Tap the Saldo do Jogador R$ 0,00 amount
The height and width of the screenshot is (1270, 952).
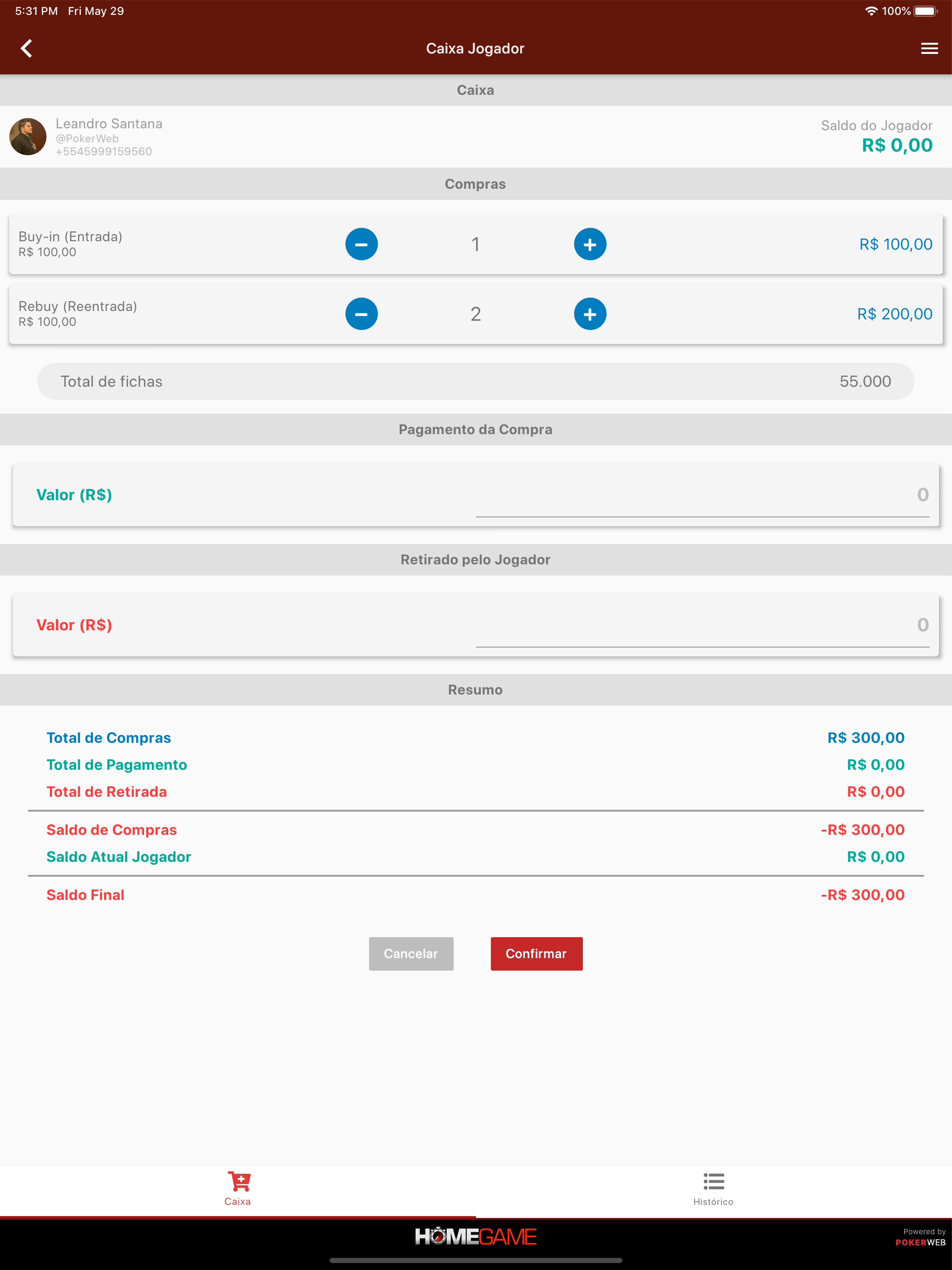point(897,145)
